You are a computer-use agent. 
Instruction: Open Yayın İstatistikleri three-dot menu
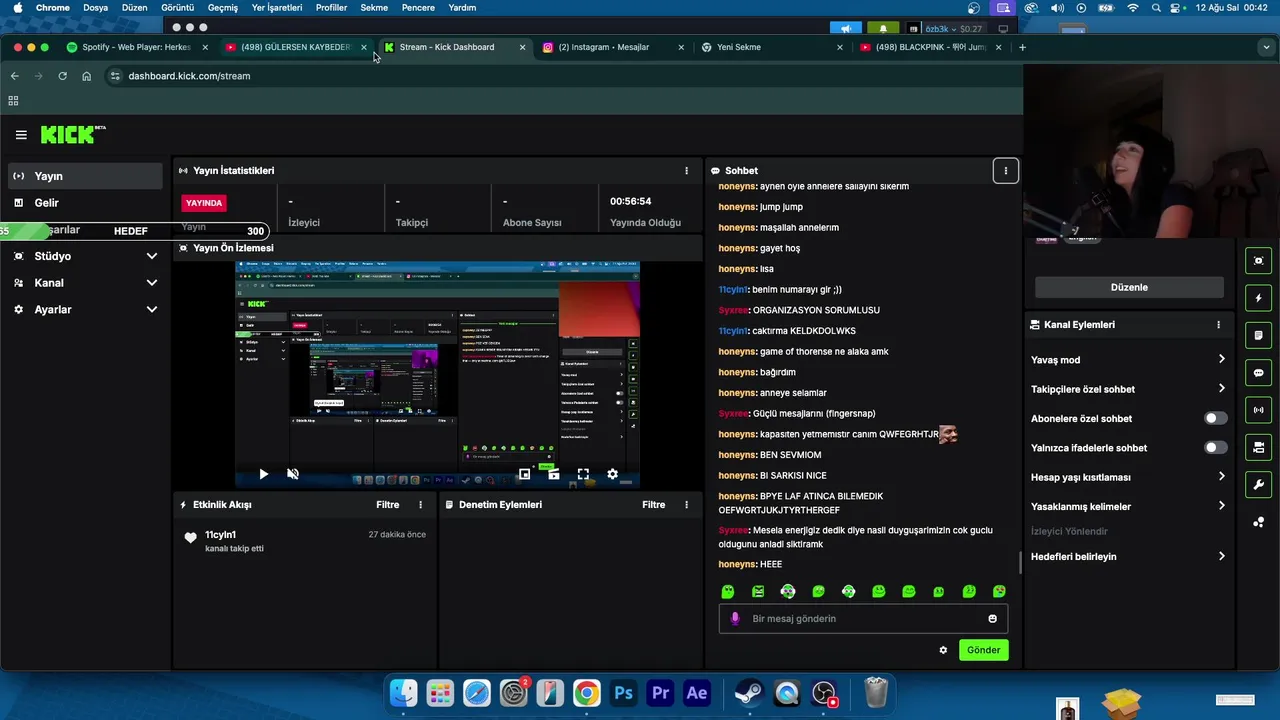(686, 171)
